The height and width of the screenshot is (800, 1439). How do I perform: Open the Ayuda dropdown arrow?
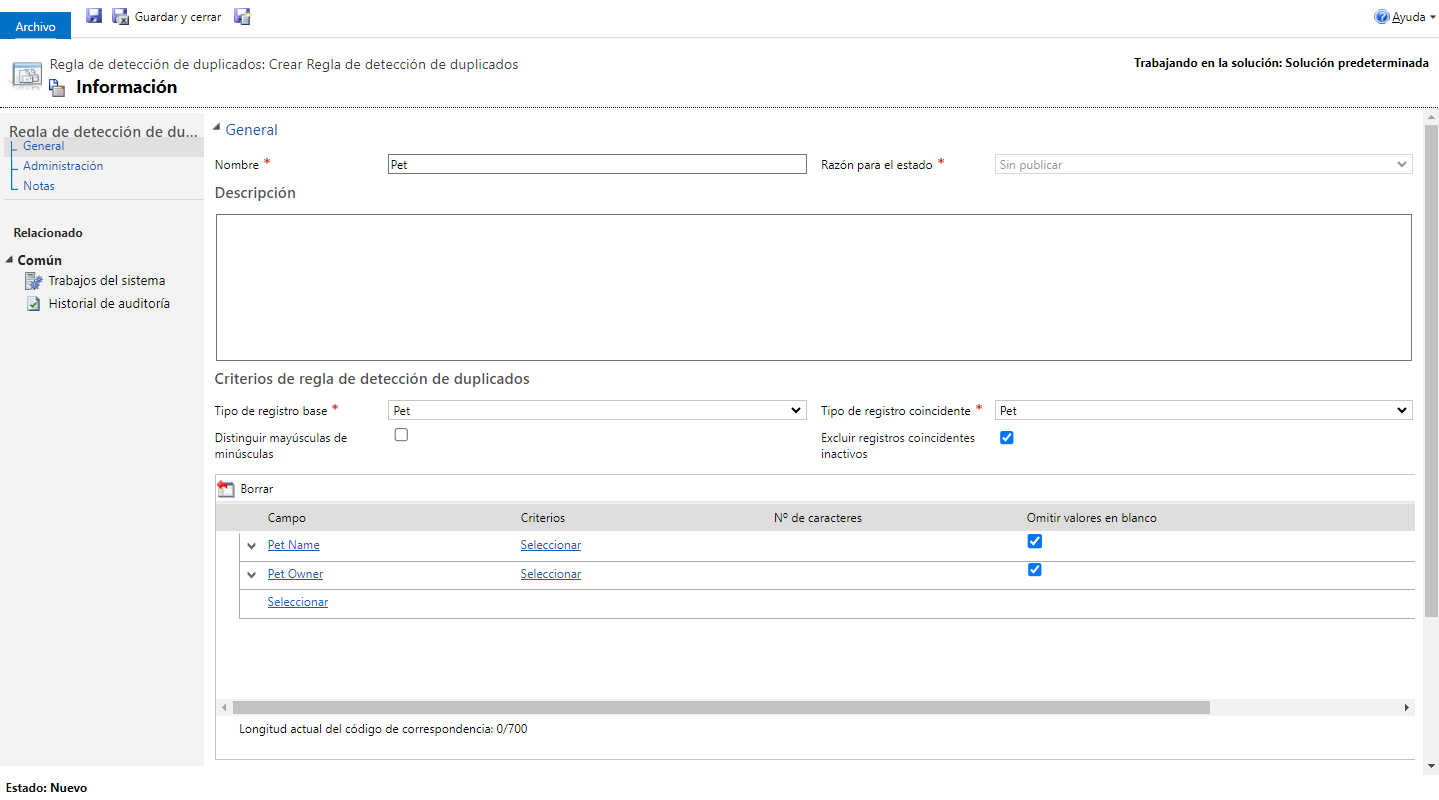pos(1432,18)
